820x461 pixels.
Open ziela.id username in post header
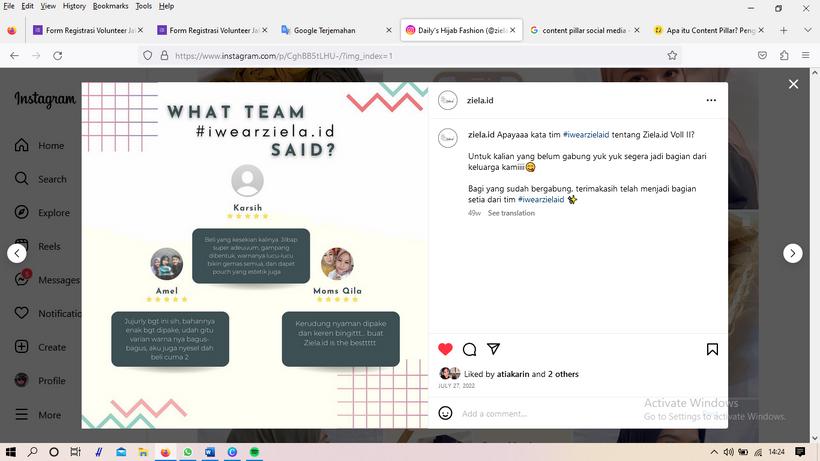(480, 100)
